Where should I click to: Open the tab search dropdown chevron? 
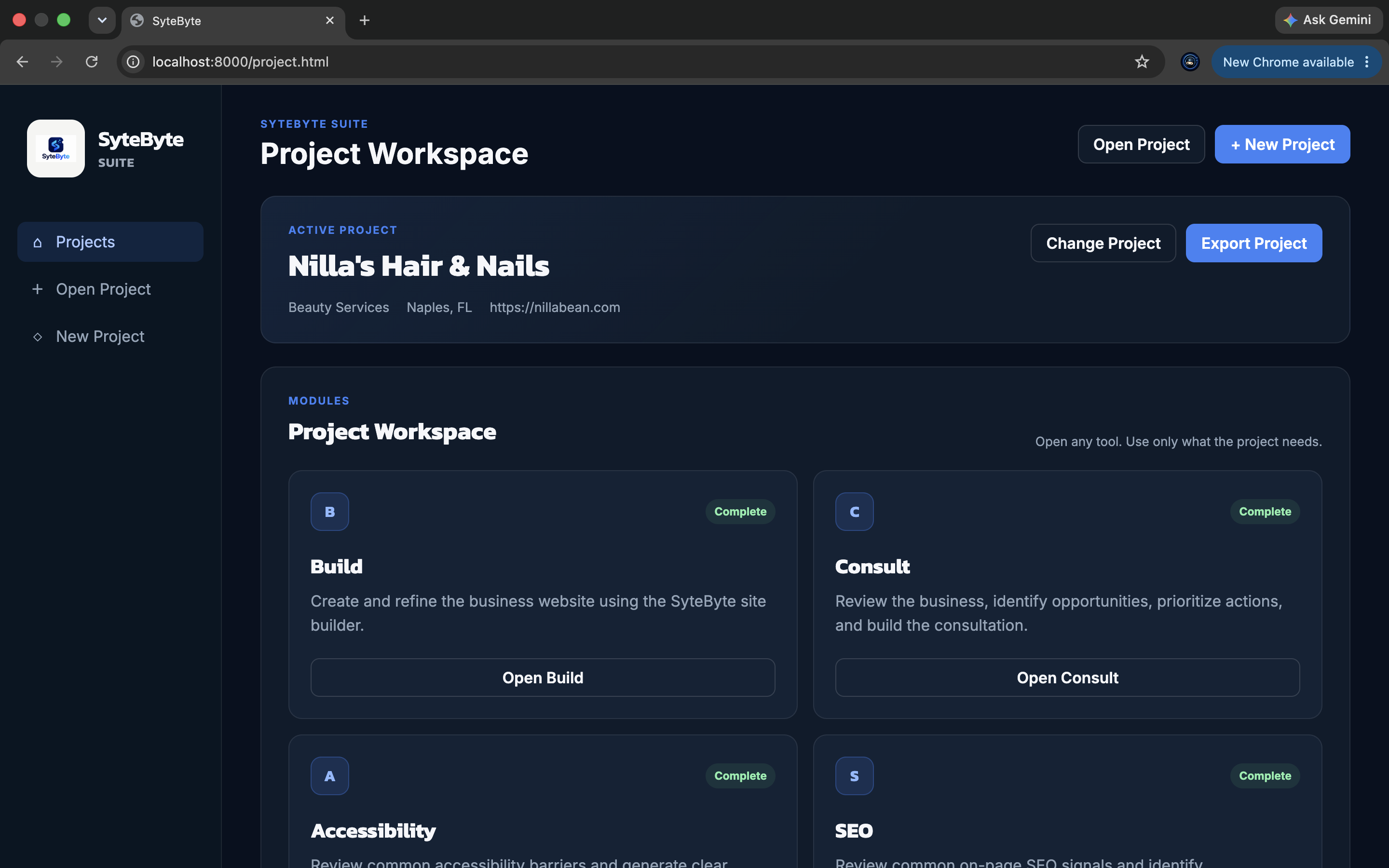(x=102, y=21)
